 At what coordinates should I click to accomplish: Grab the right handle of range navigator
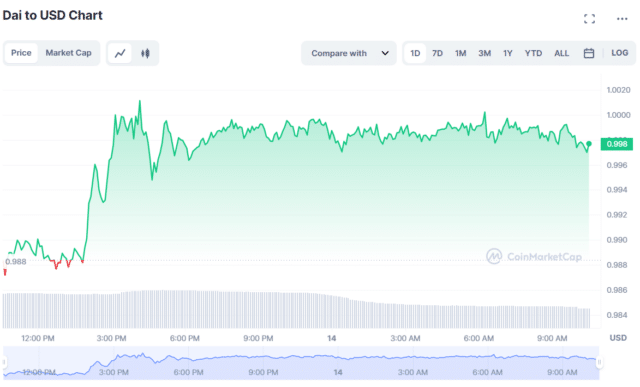[599, 362]
